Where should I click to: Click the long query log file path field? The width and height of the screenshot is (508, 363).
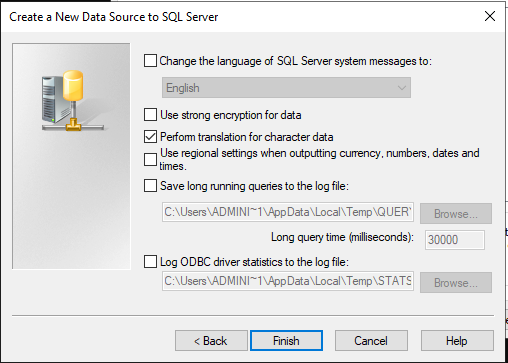click(288, 212)
